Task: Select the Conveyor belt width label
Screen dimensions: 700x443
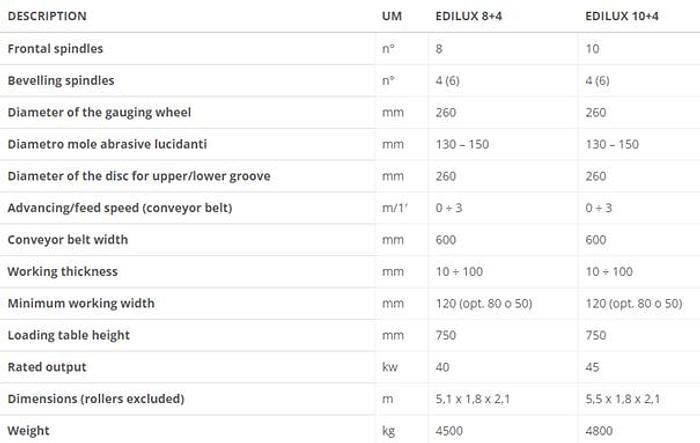Action: point(67,240)
